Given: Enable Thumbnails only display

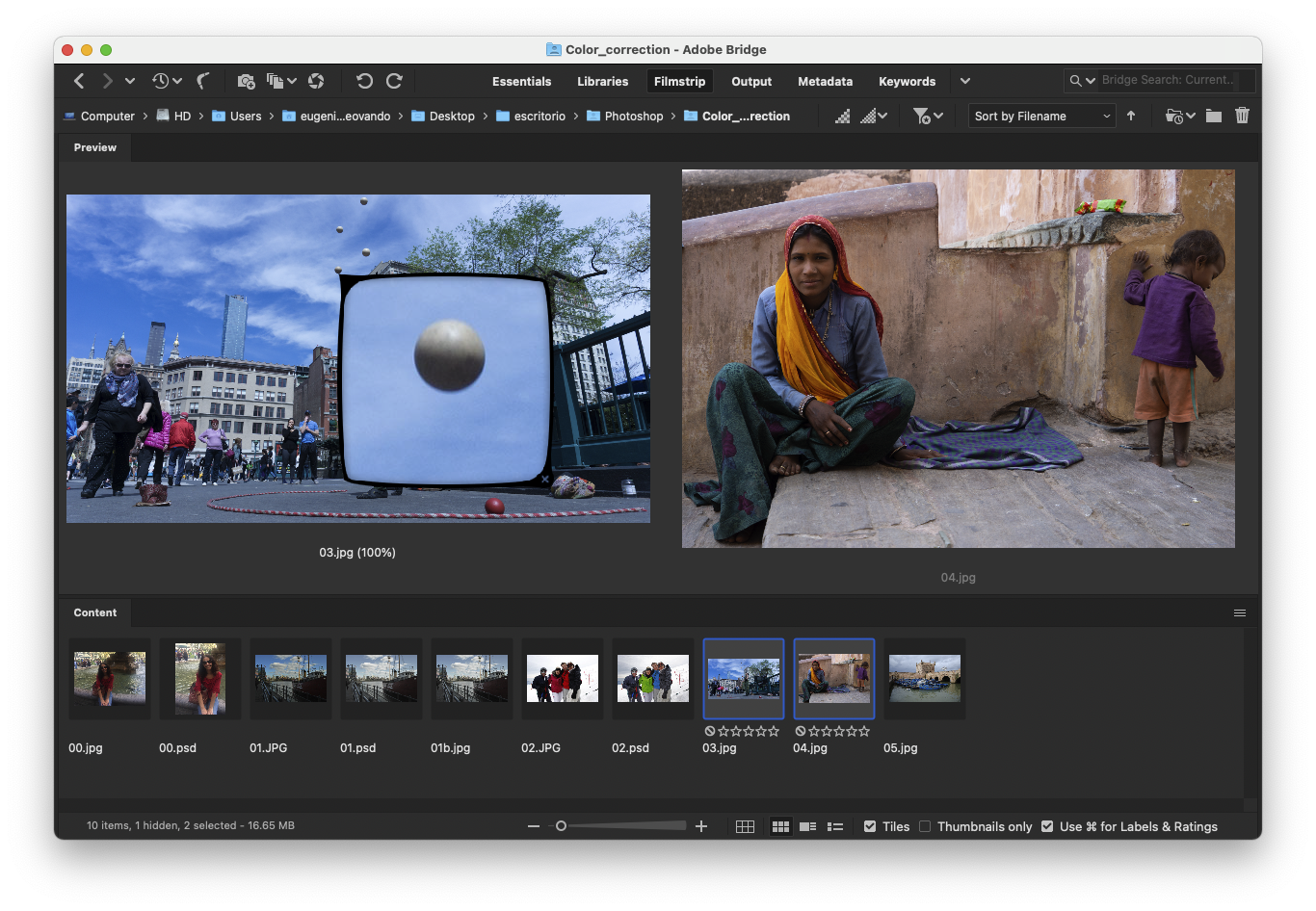Looking at the screenshot, I should click(924, 826).
